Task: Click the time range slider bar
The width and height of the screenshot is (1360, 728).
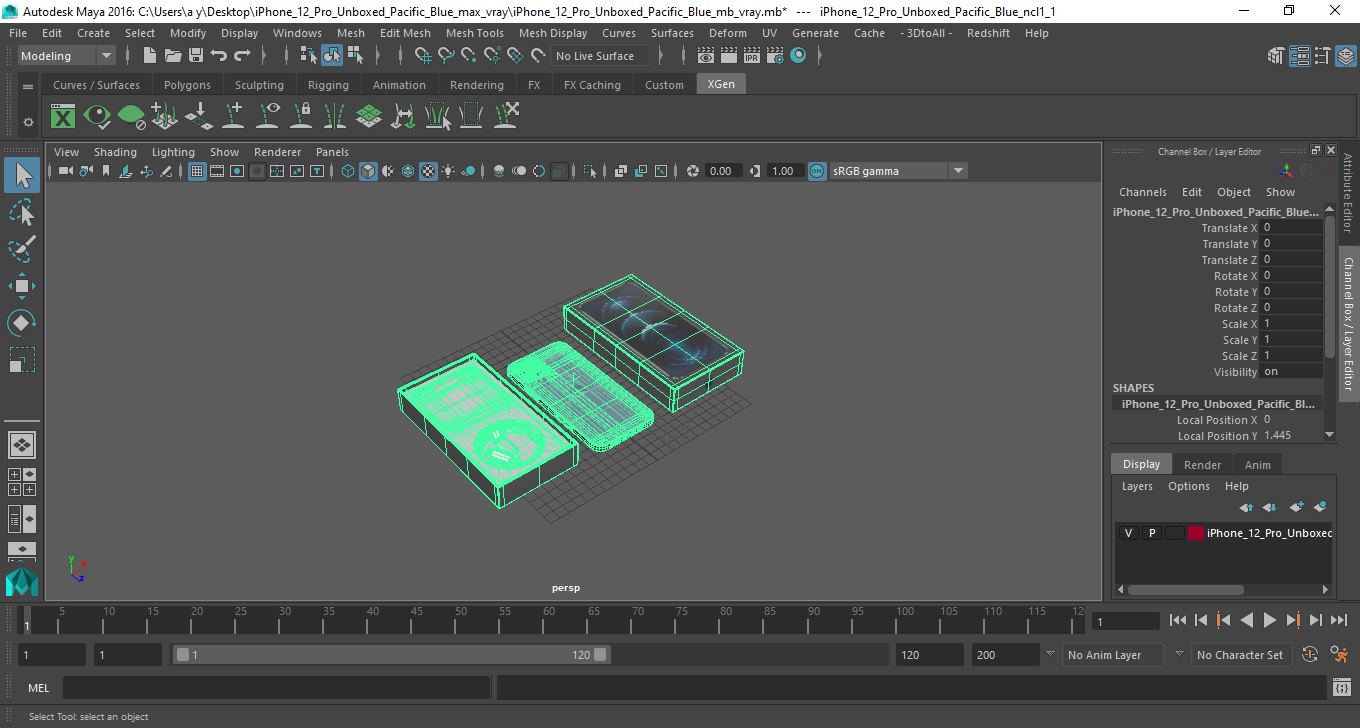Action: coord(391,655)
